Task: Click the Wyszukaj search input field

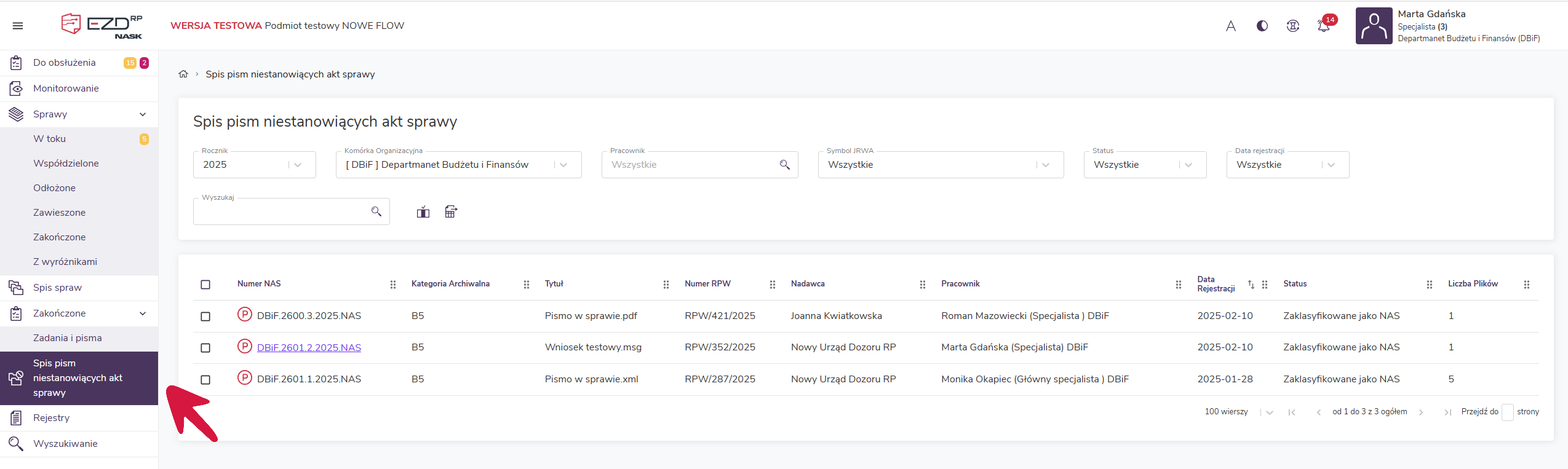Action: click(283, 212)
